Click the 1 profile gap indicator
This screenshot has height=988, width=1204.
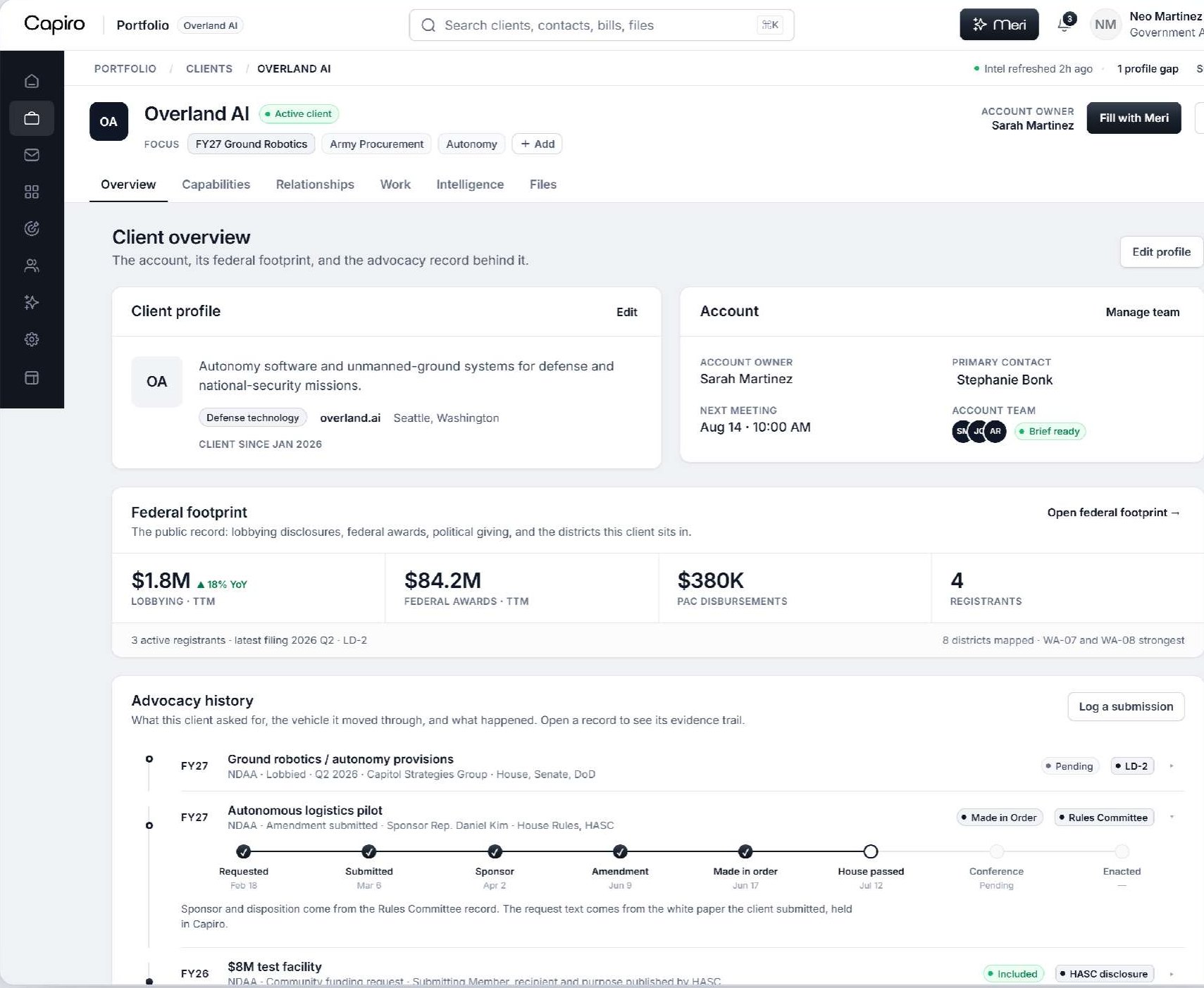1148,69
